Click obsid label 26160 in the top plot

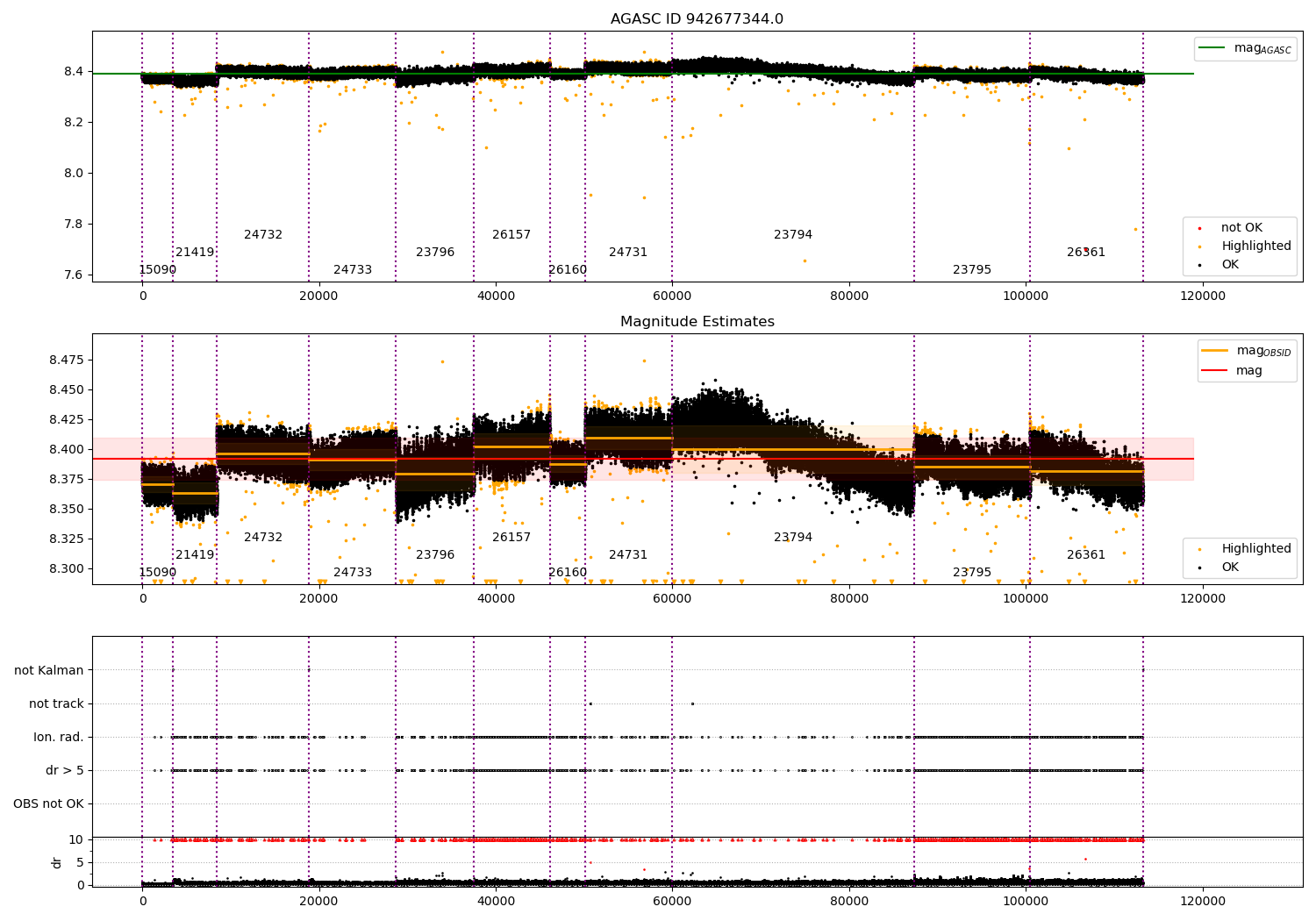tap(568, 270)
